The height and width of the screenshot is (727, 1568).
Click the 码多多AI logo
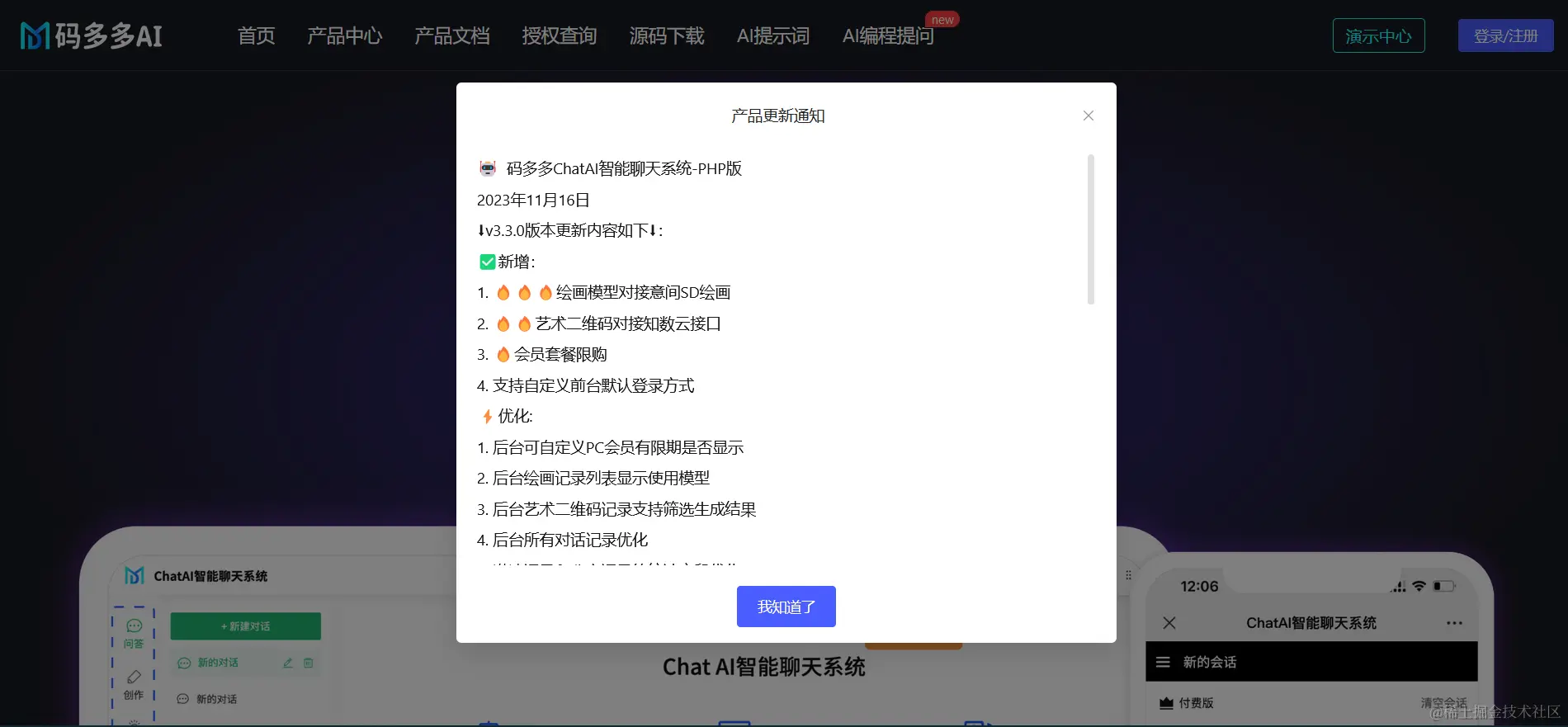92,35
